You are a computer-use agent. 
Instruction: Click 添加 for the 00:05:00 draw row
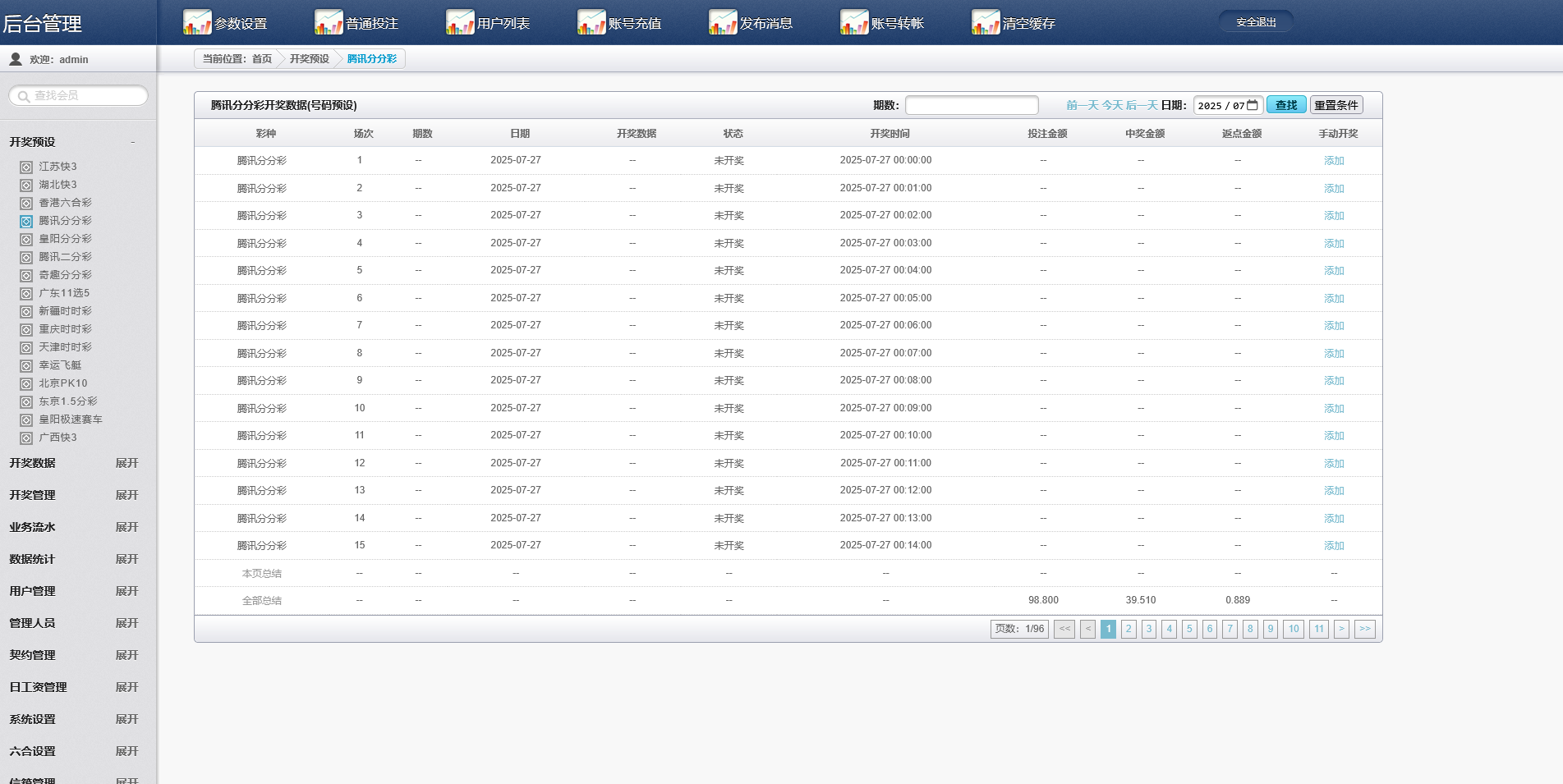tap(1334, 299)
